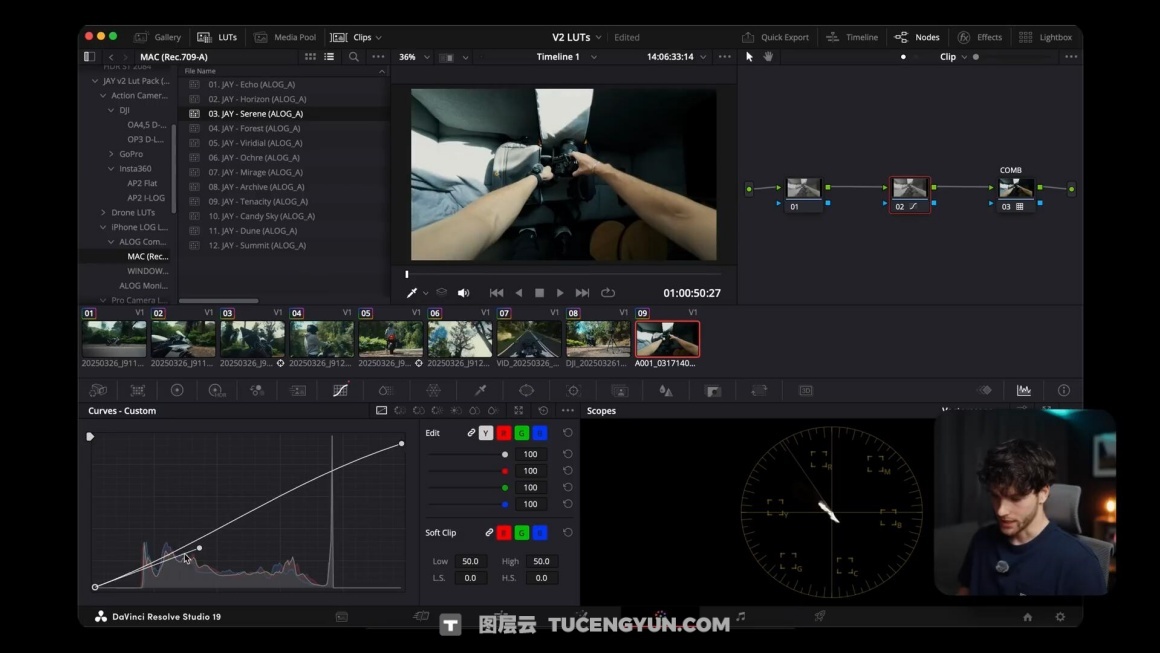
Task: Reset the Edit curve intensity values
Action: (x=567, y=433)
